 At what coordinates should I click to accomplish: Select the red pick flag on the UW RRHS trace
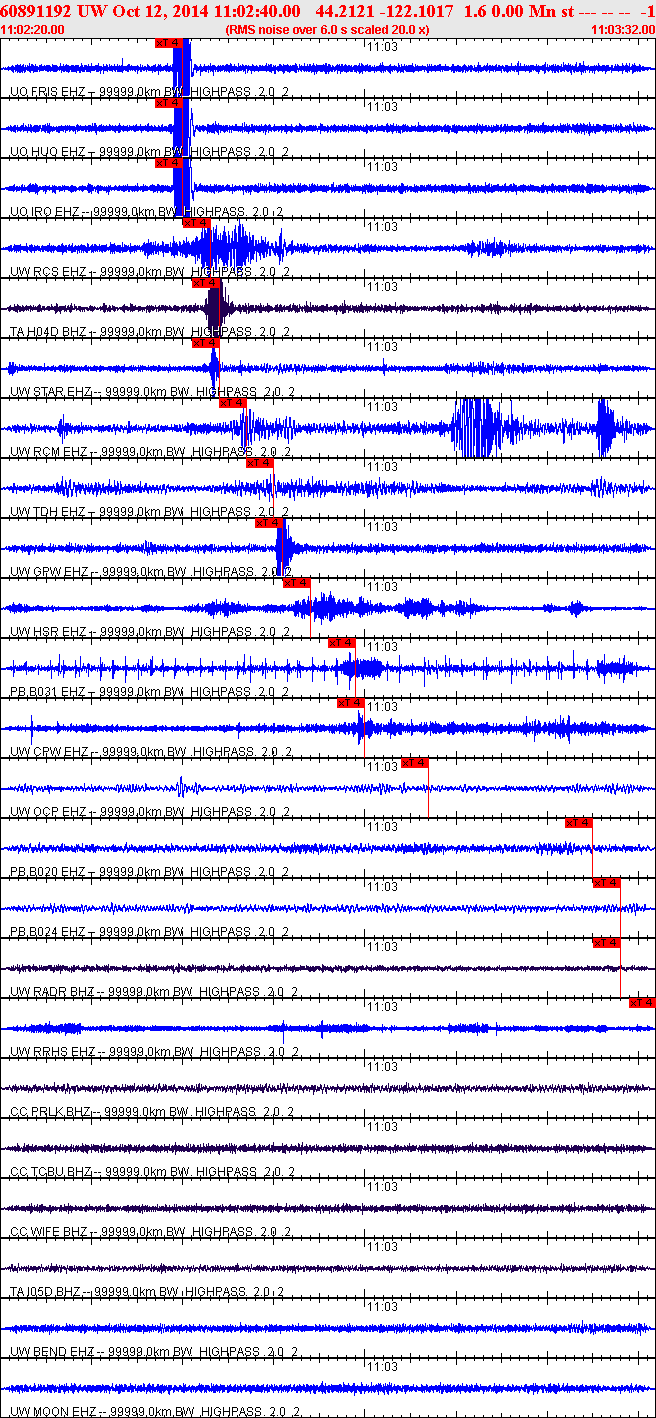click(x=641, y=1003)
